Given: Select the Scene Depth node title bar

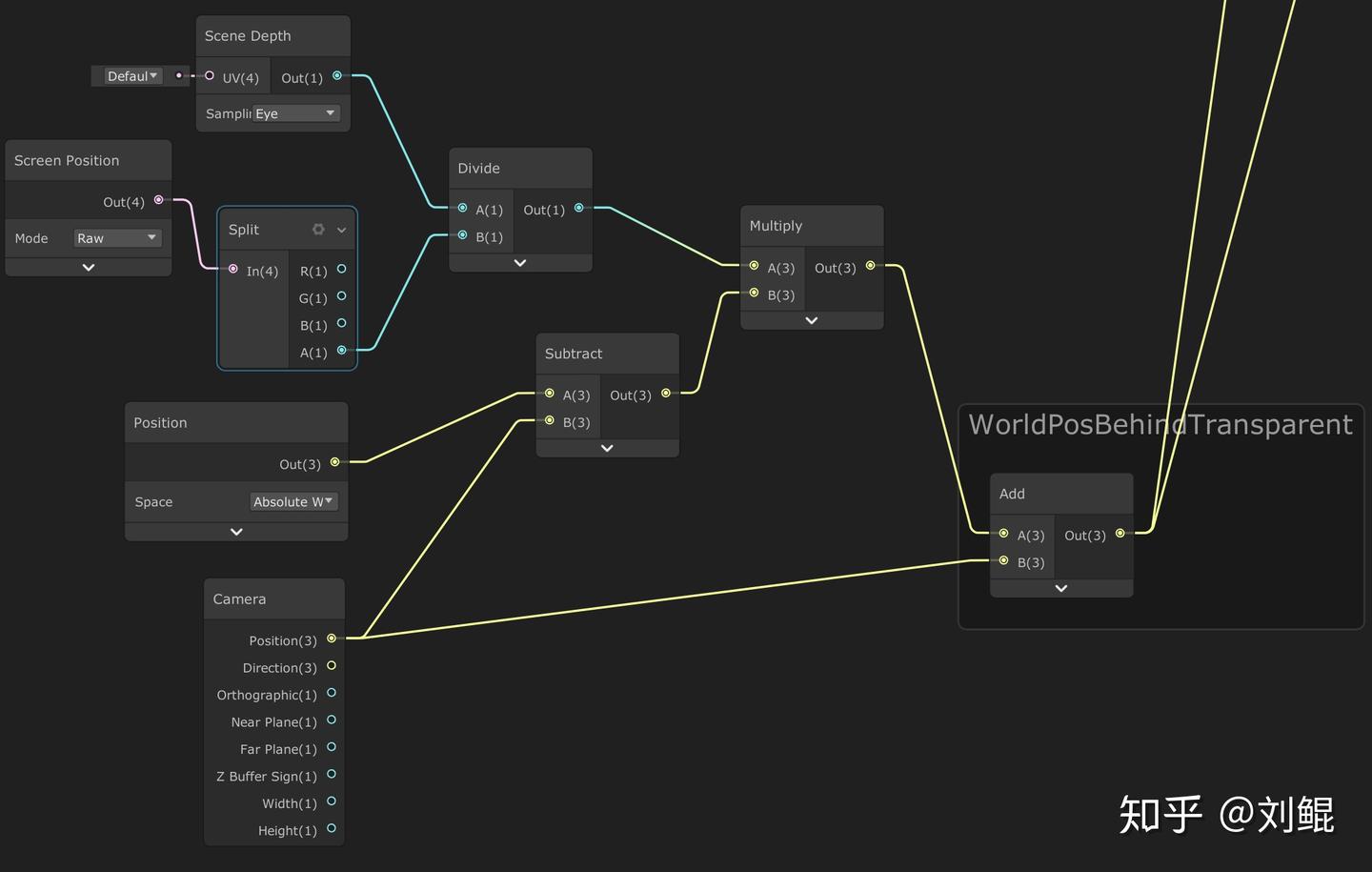Looking at the screenshot, I should coord(248,35).
